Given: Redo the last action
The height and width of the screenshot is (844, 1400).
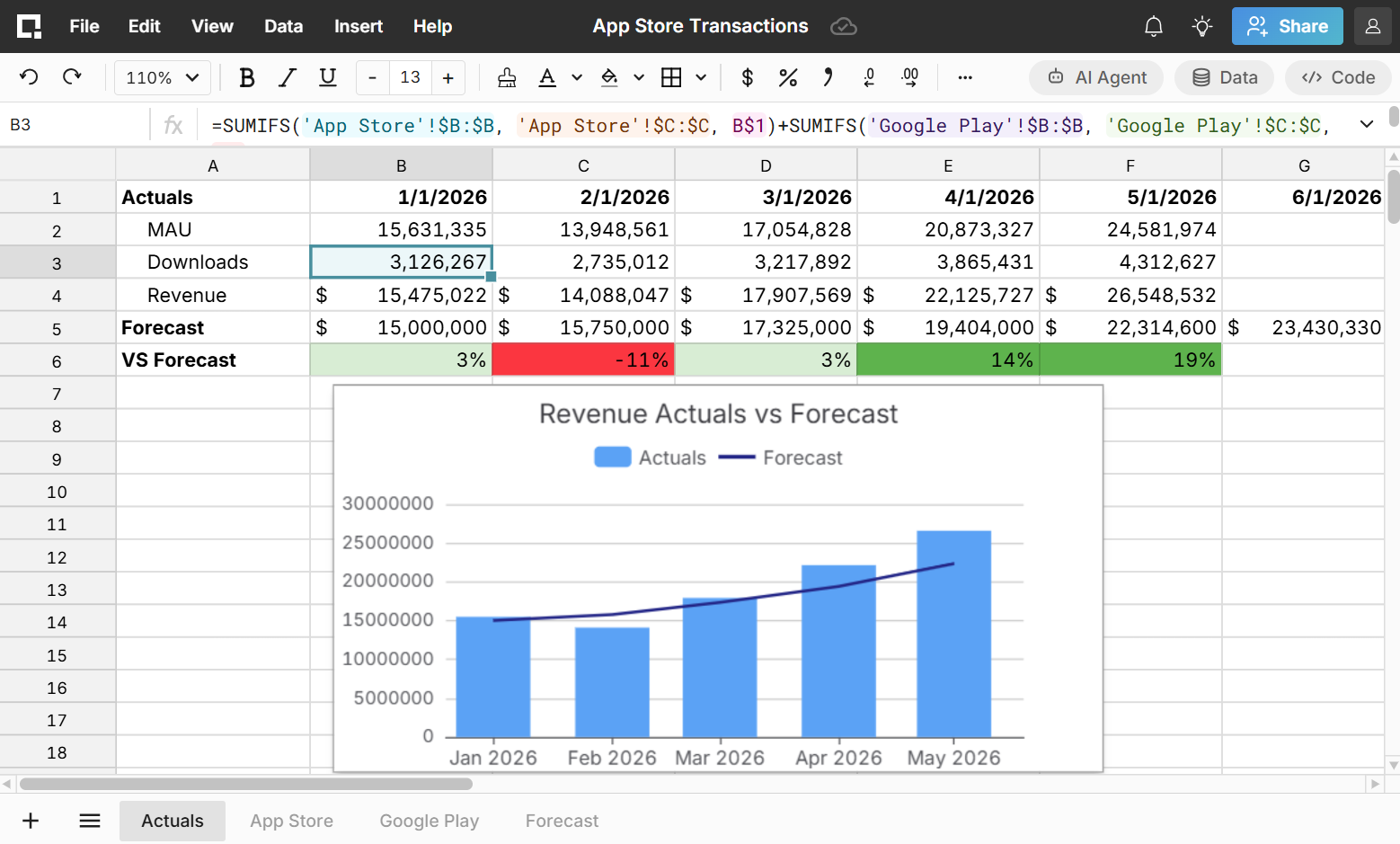Looking at the screenshot, I should [x=72, y=77].
